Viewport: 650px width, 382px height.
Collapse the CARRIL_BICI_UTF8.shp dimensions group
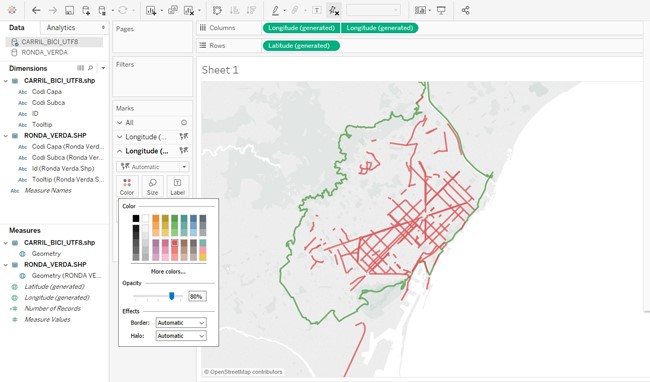pos(6,81)
